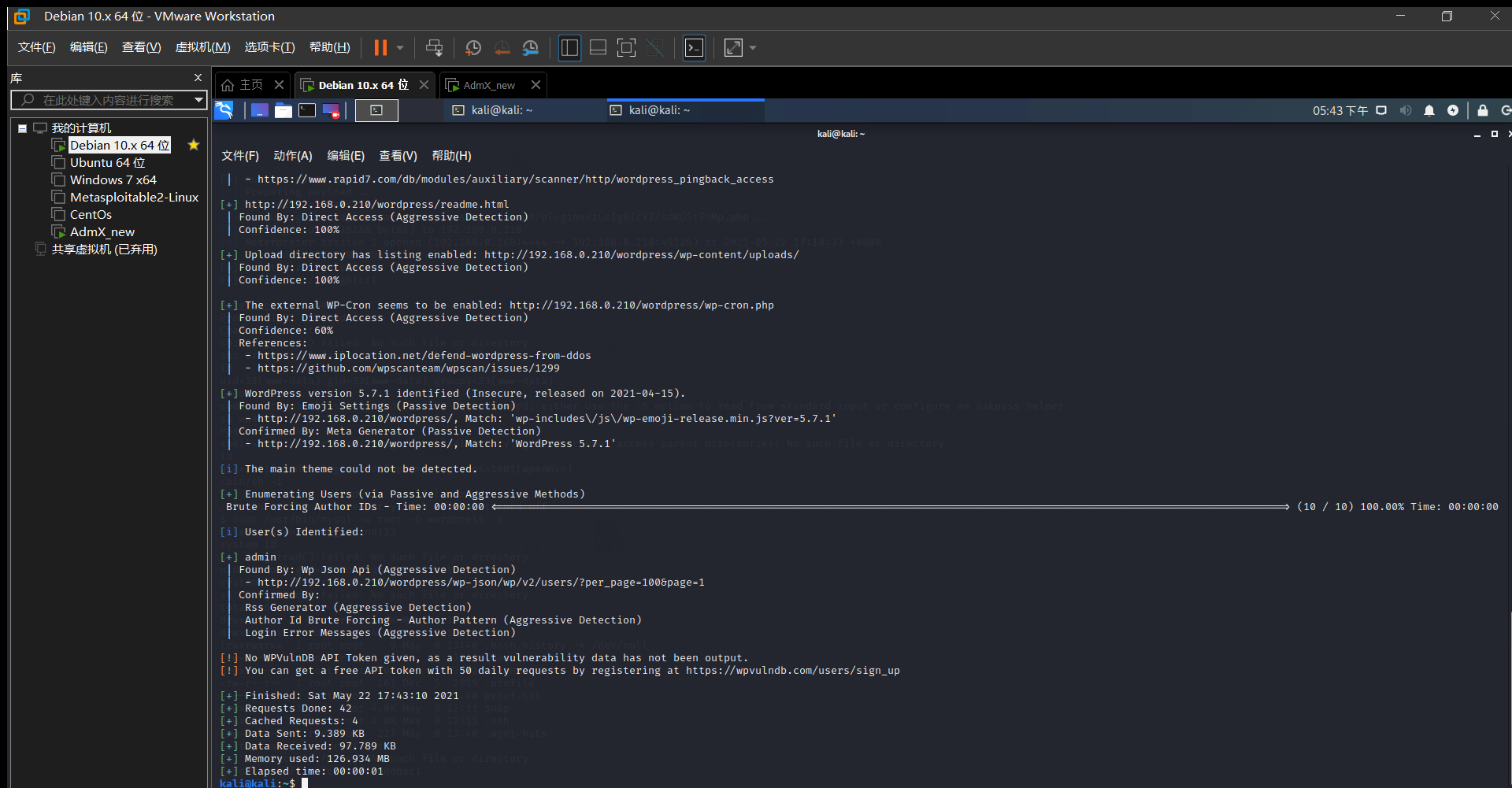Open the 查看(V) VMware menu
Image resolution: width=1512 pixels, height=788 pixels.
coord(141,47)
